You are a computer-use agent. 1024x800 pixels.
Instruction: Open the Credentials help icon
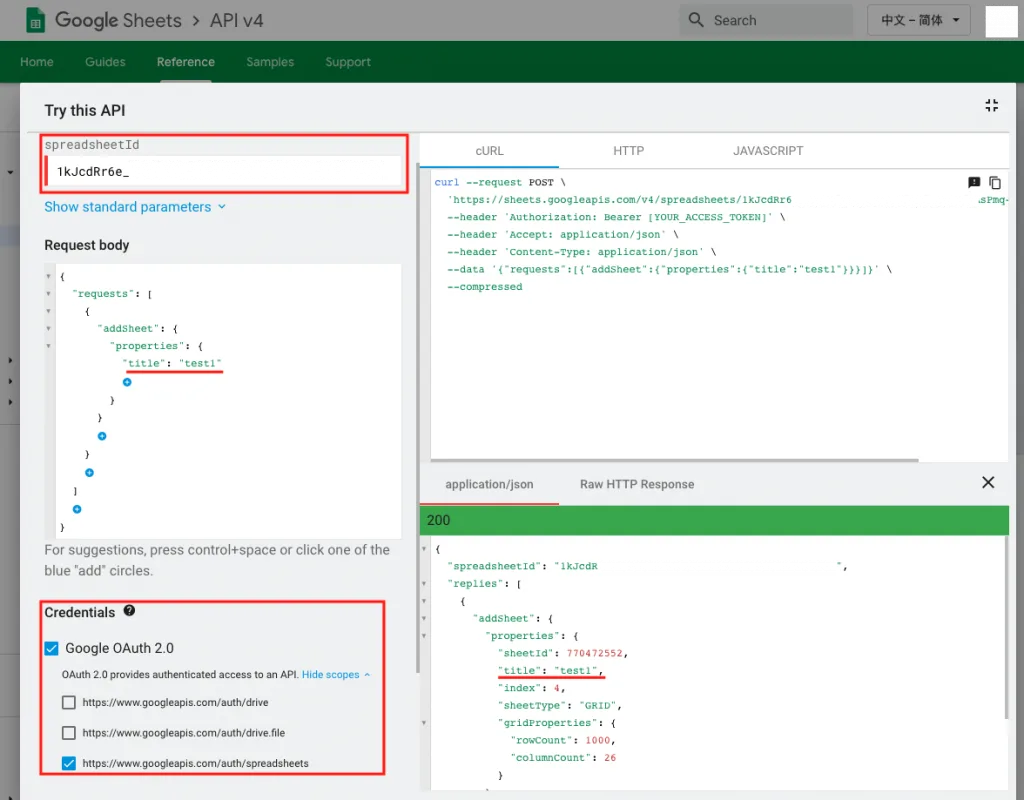tap(129, 611)
